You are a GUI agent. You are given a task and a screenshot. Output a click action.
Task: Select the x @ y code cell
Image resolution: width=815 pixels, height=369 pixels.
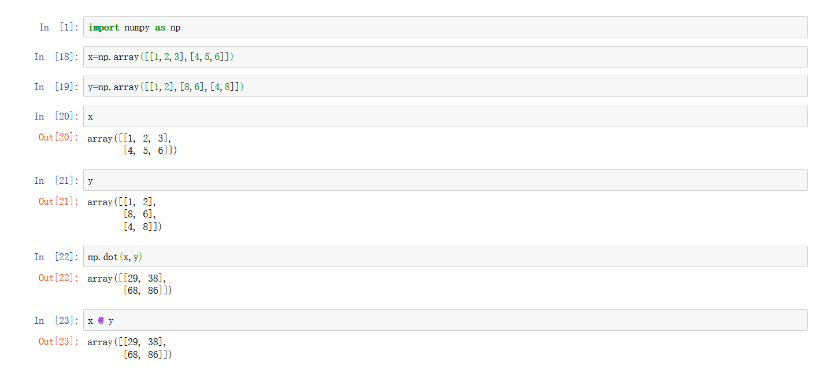click(445, 320)
